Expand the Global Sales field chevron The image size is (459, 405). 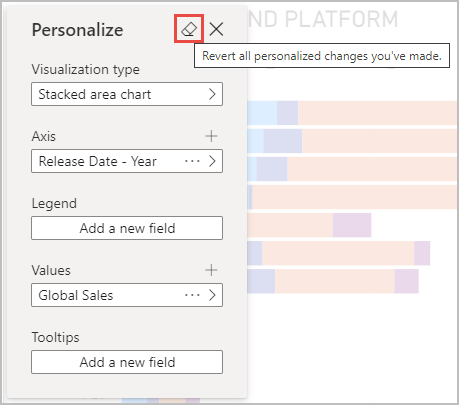pos(212,295)
